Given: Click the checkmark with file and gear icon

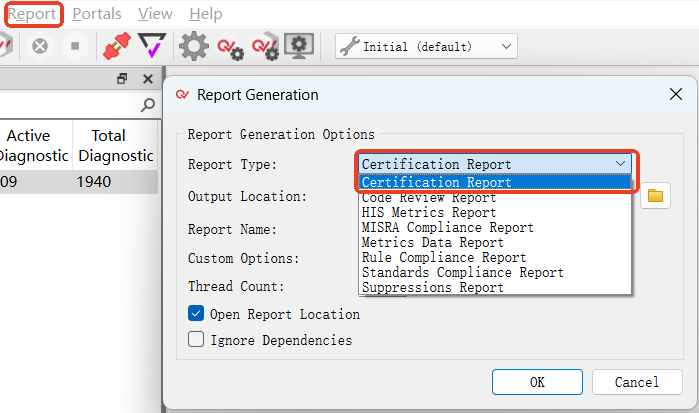Looking at the screenshot, I should click(x=266, y=46).
